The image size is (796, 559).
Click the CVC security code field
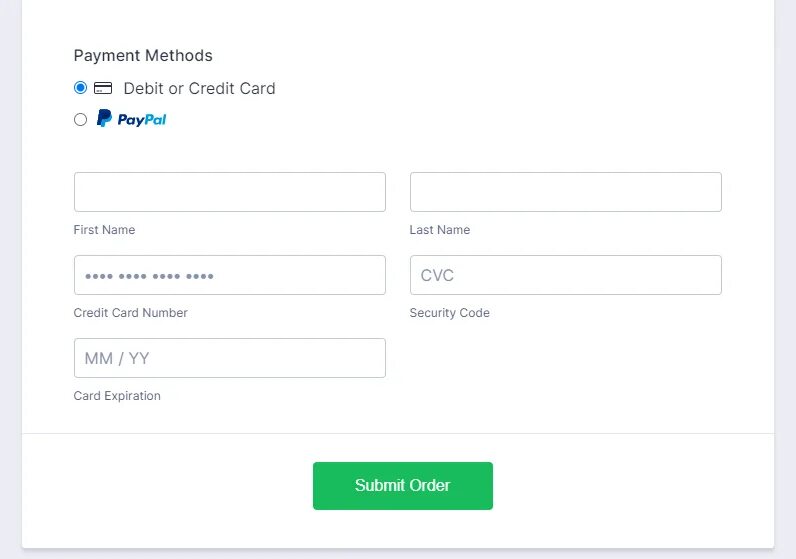coord(565,275)
